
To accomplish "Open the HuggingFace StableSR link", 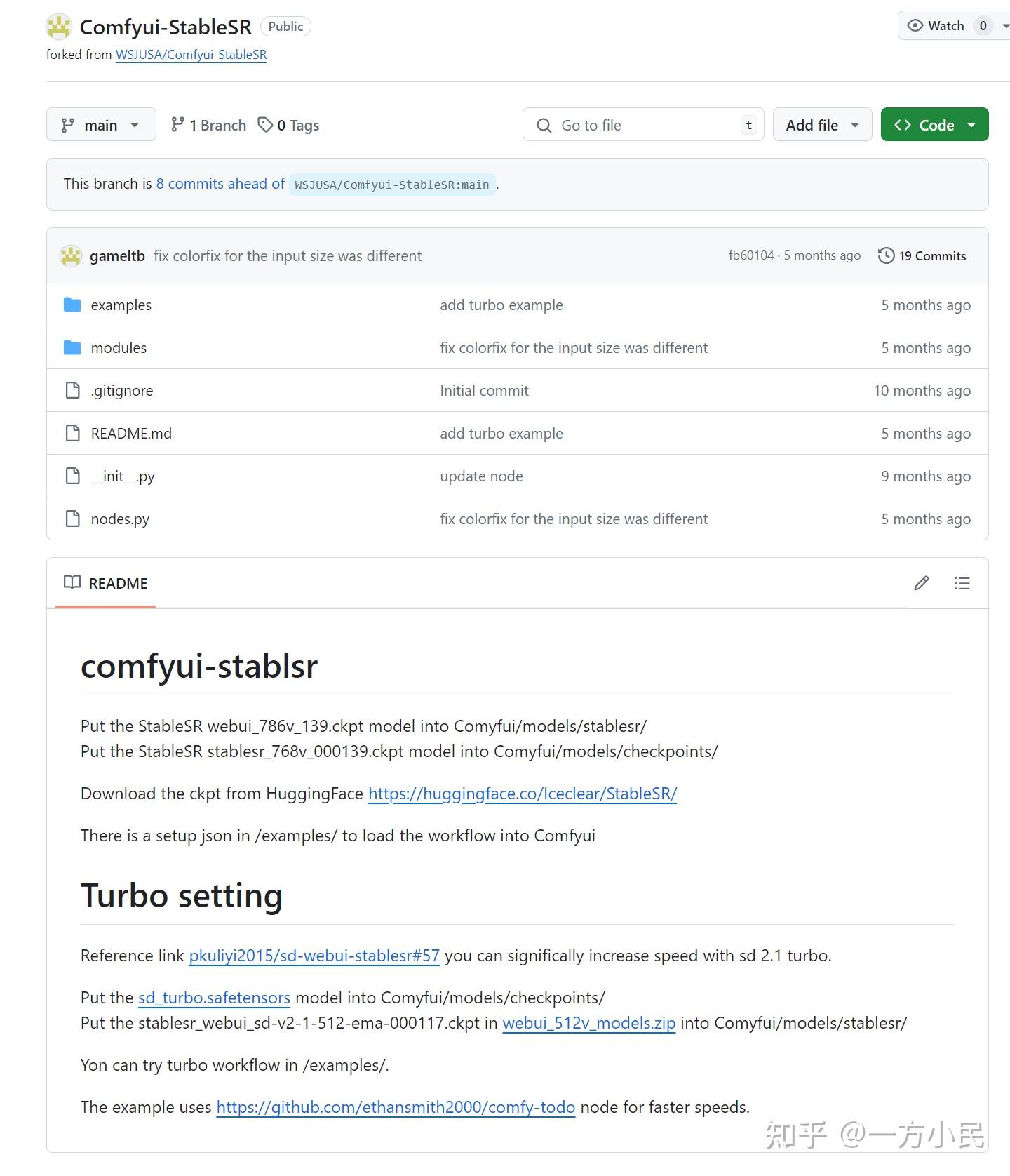I will coord(523,794).
